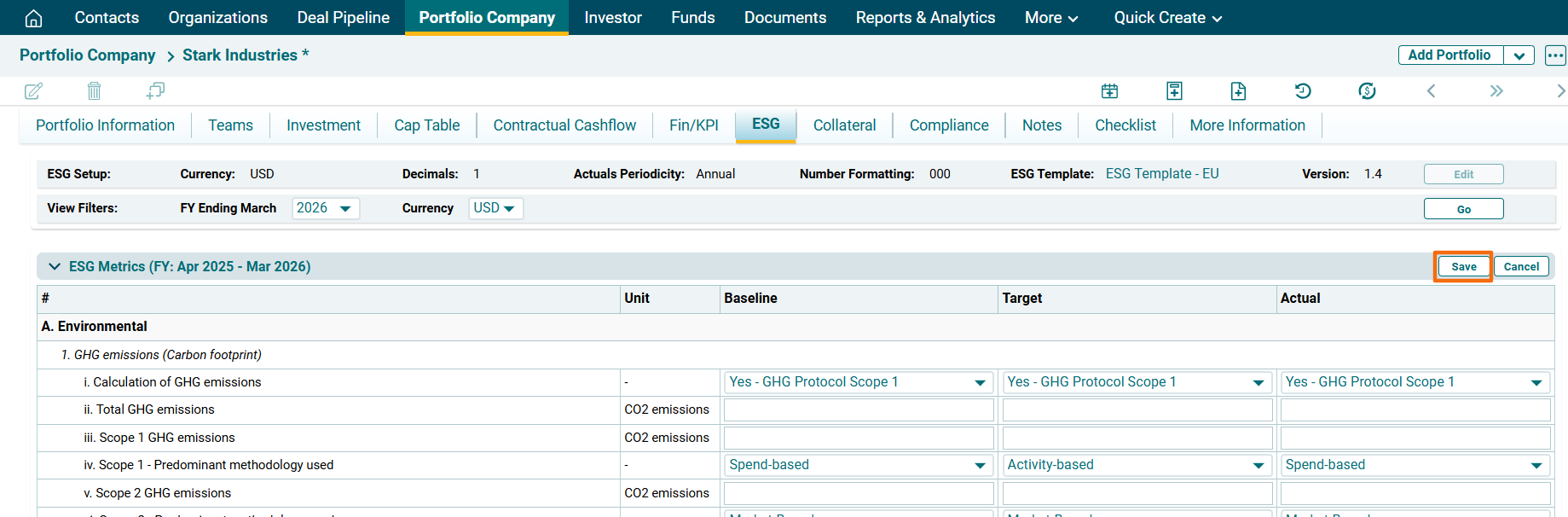The width and height of the screenshot is (1568, 517).
Task: Save the ESG metrics changes
Action: tap(1463, 266)
